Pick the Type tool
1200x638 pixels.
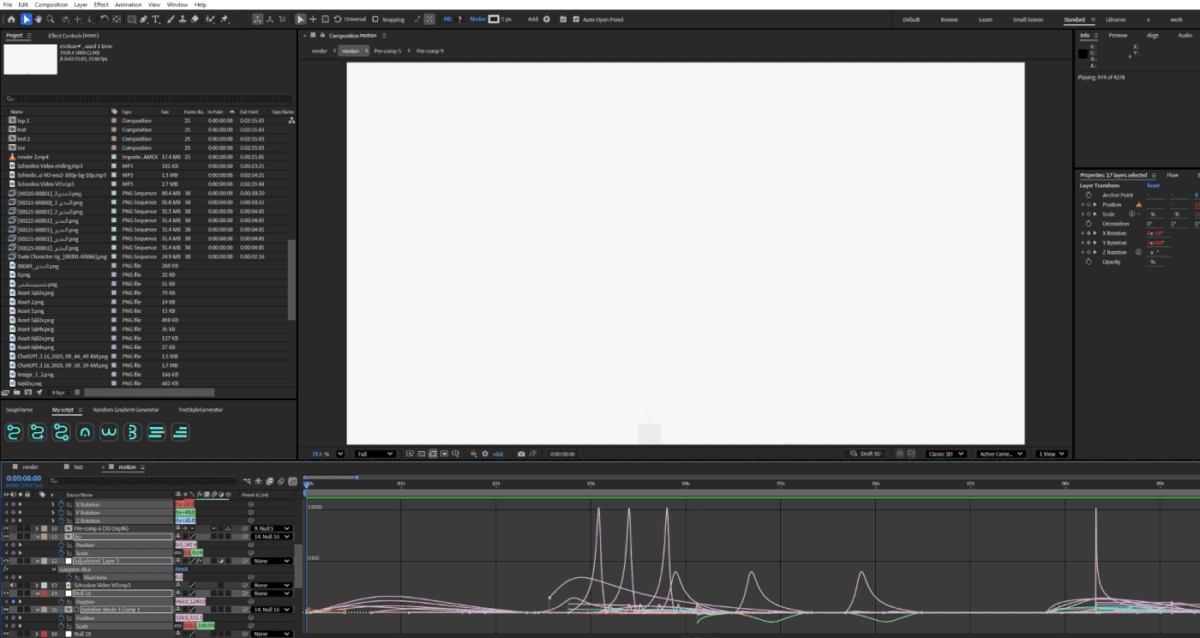tap(157, 19)
